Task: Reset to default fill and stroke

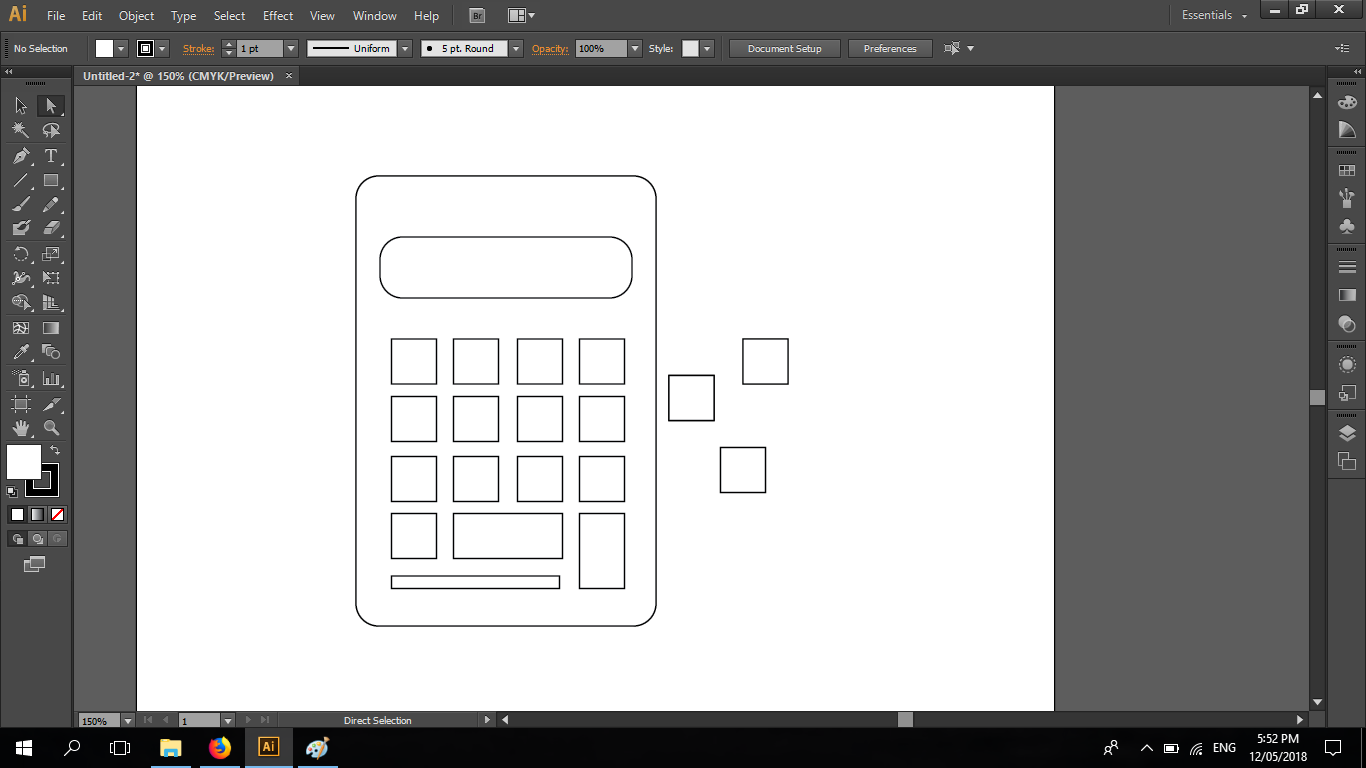Action: tap(12, 491)
